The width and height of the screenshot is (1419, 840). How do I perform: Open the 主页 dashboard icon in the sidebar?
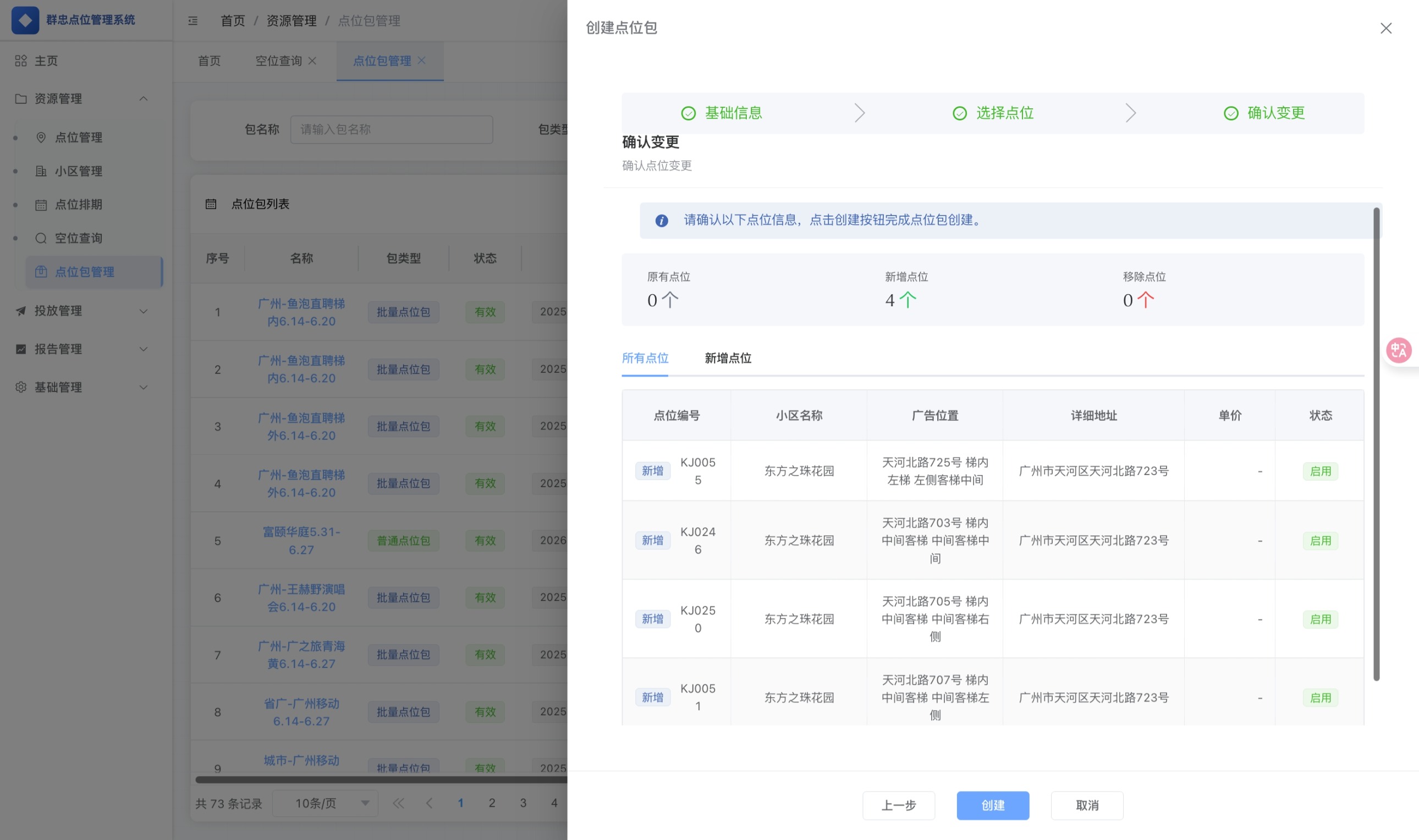21,60
